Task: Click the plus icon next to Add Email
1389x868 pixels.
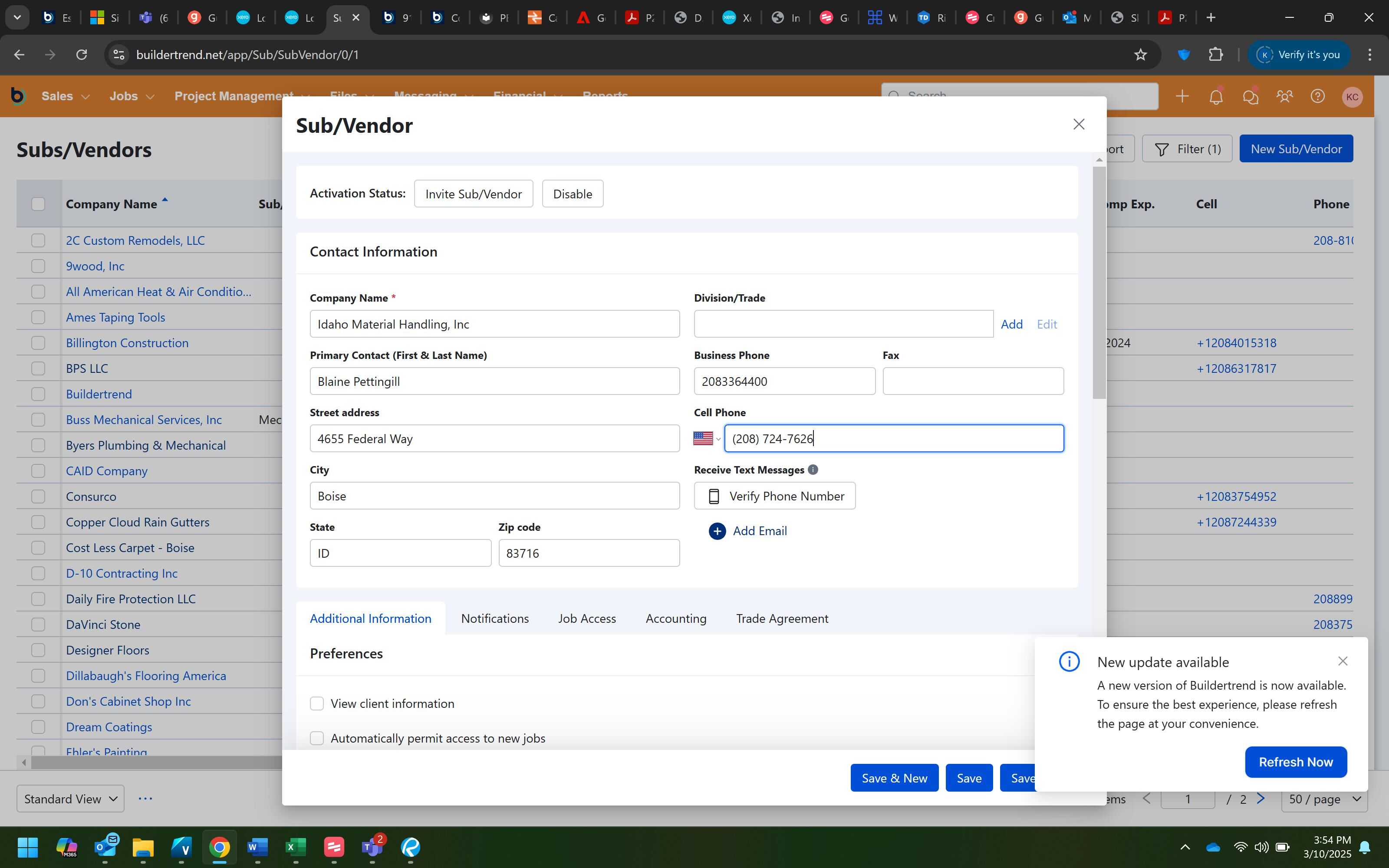Action: point(717,531)
